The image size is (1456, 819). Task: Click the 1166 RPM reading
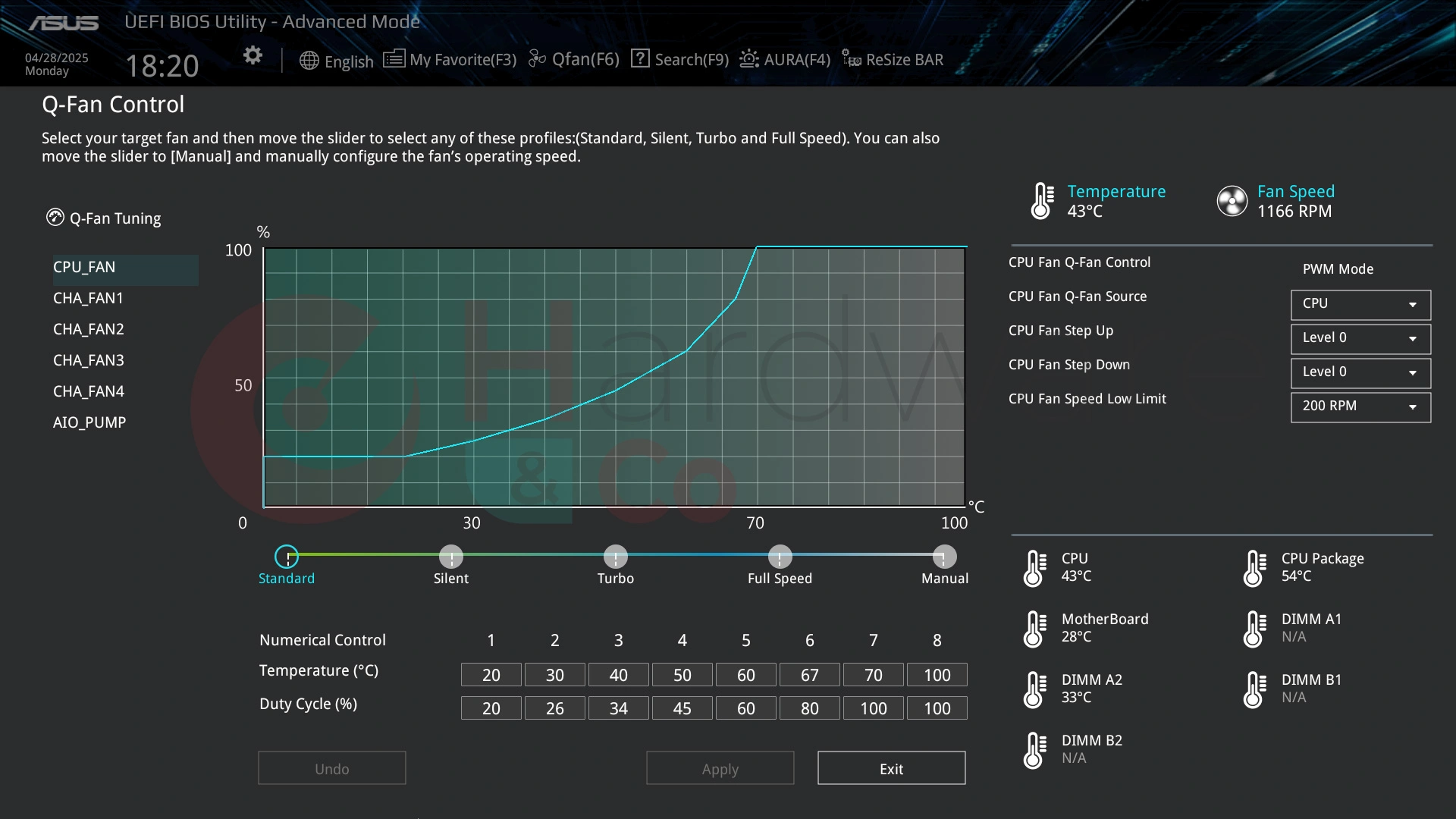tap(1294, 212)
